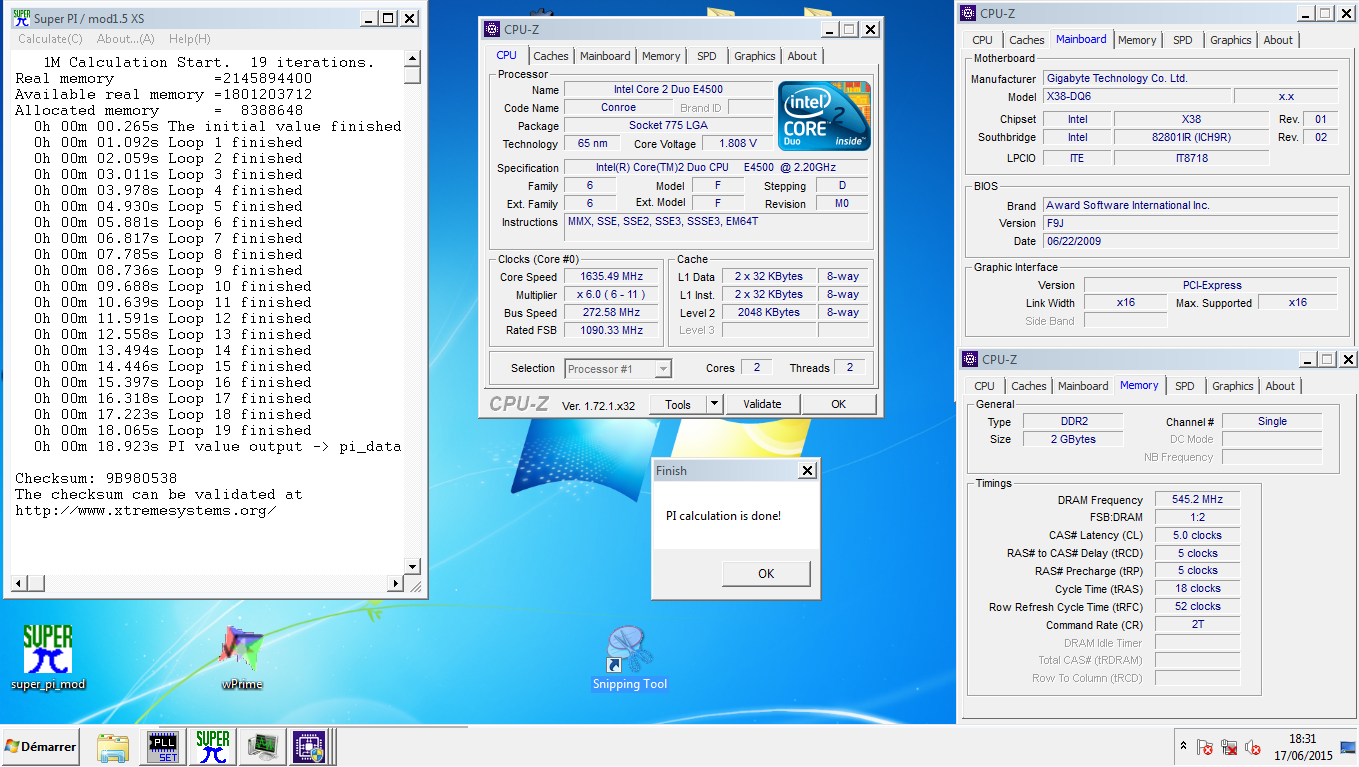Click the Intel Core 2 Duo logo
Screen dimensions: 1359x767
tap(824, 115)
